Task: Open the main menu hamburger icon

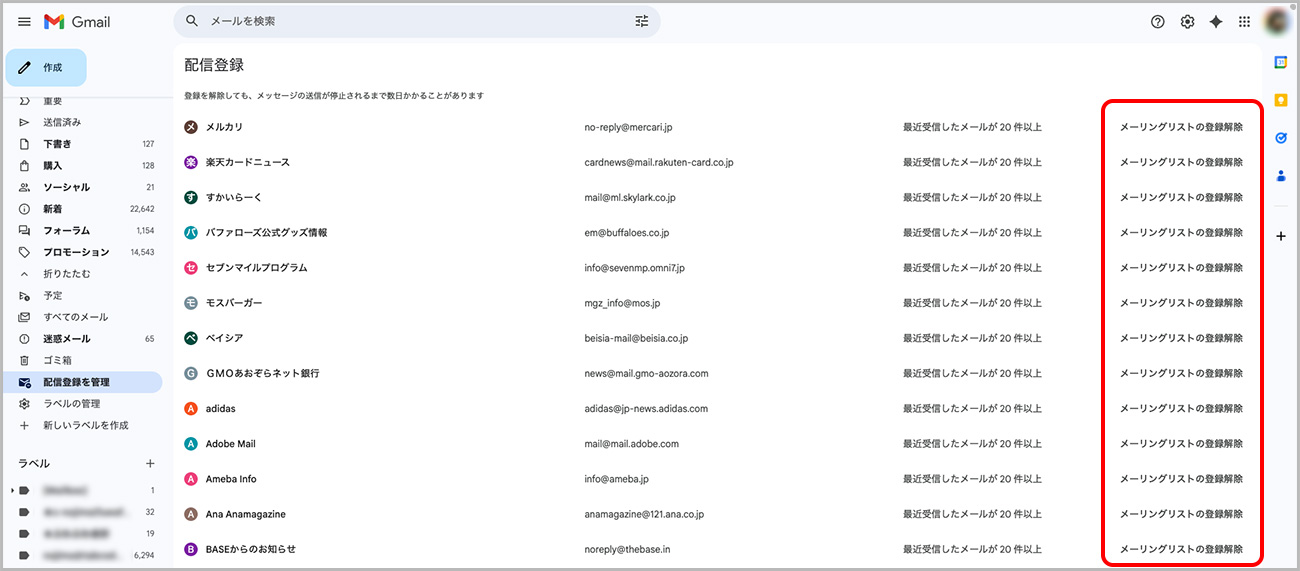Action: [25, 22]
